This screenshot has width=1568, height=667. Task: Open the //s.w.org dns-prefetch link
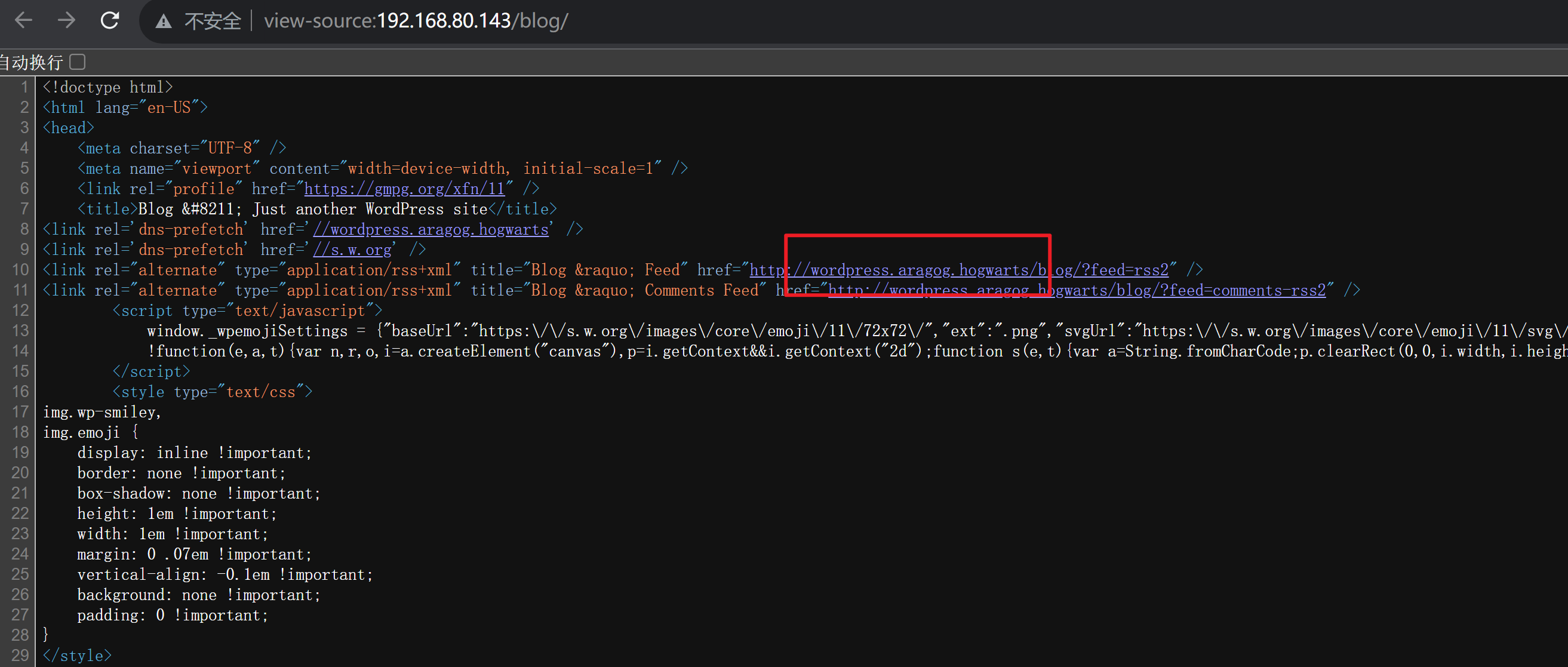352,250
